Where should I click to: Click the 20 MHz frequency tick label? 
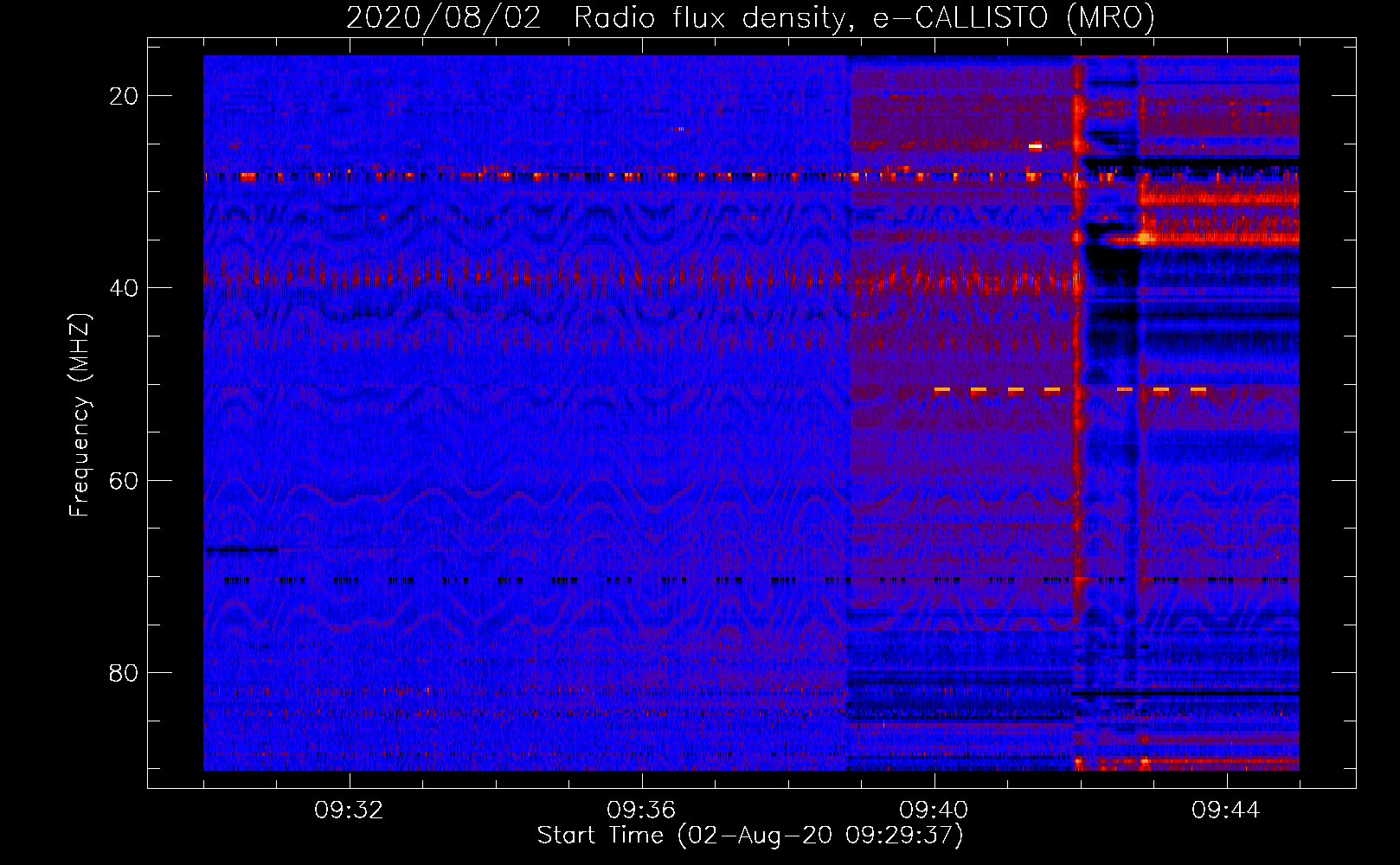[x=124, y=96]
